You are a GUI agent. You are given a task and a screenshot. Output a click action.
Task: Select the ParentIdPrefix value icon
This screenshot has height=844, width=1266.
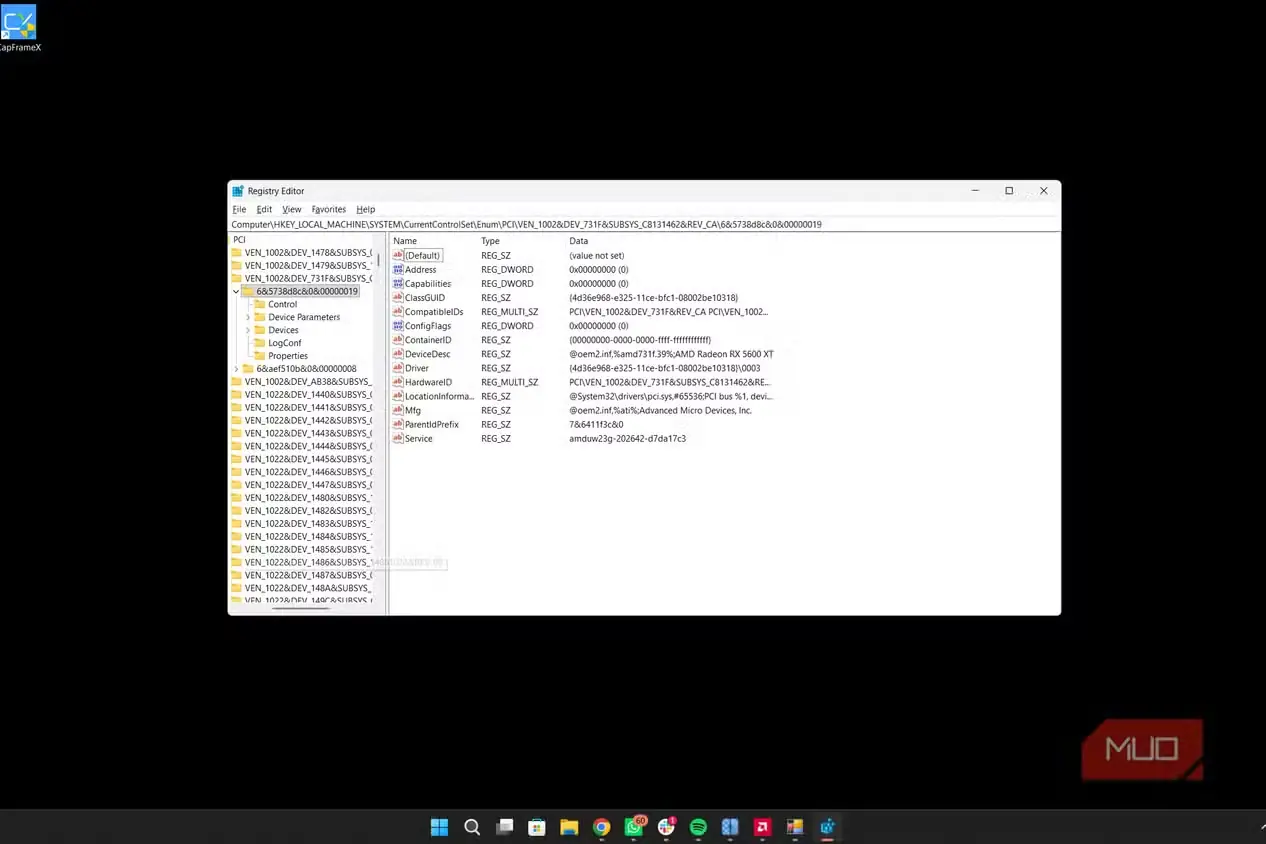398,424
